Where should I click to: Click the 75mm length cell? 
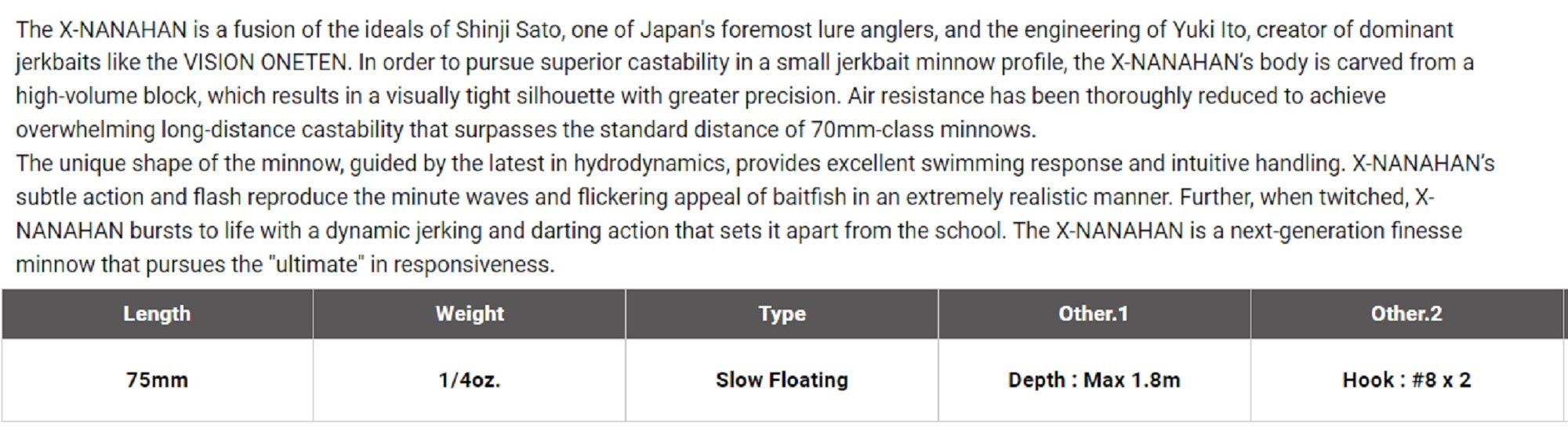point(157,380)
